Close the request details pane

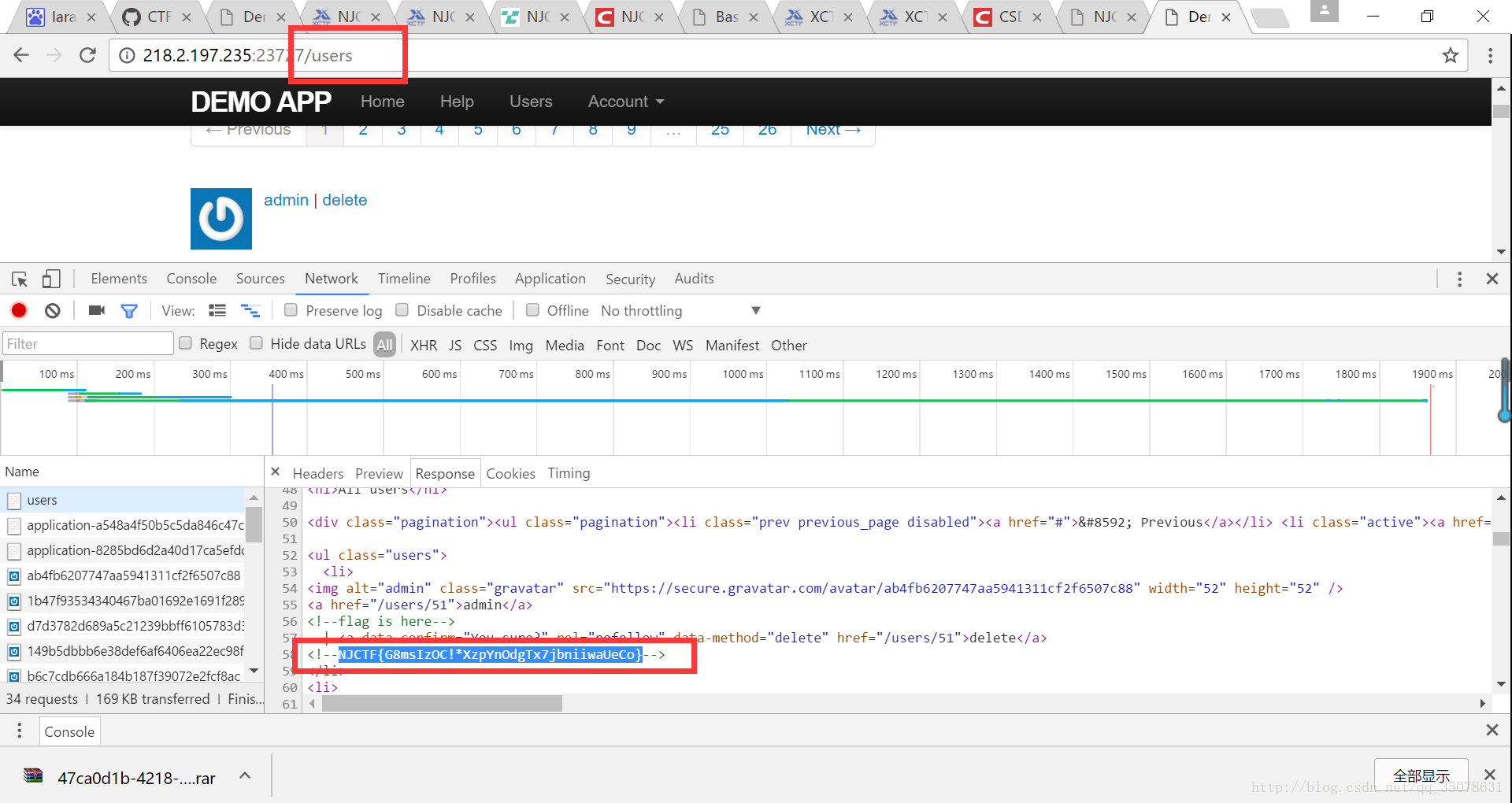click(x=275, y=472)
